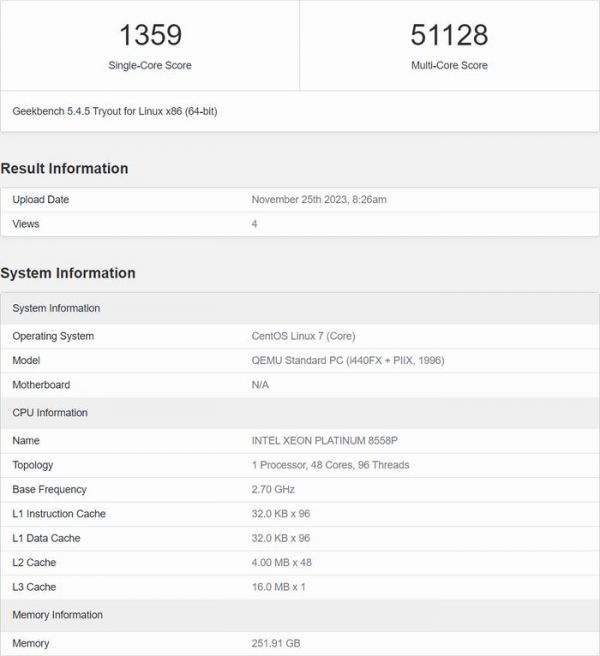
Task: Click the Motherboard row label
Action: click(41, 385)
